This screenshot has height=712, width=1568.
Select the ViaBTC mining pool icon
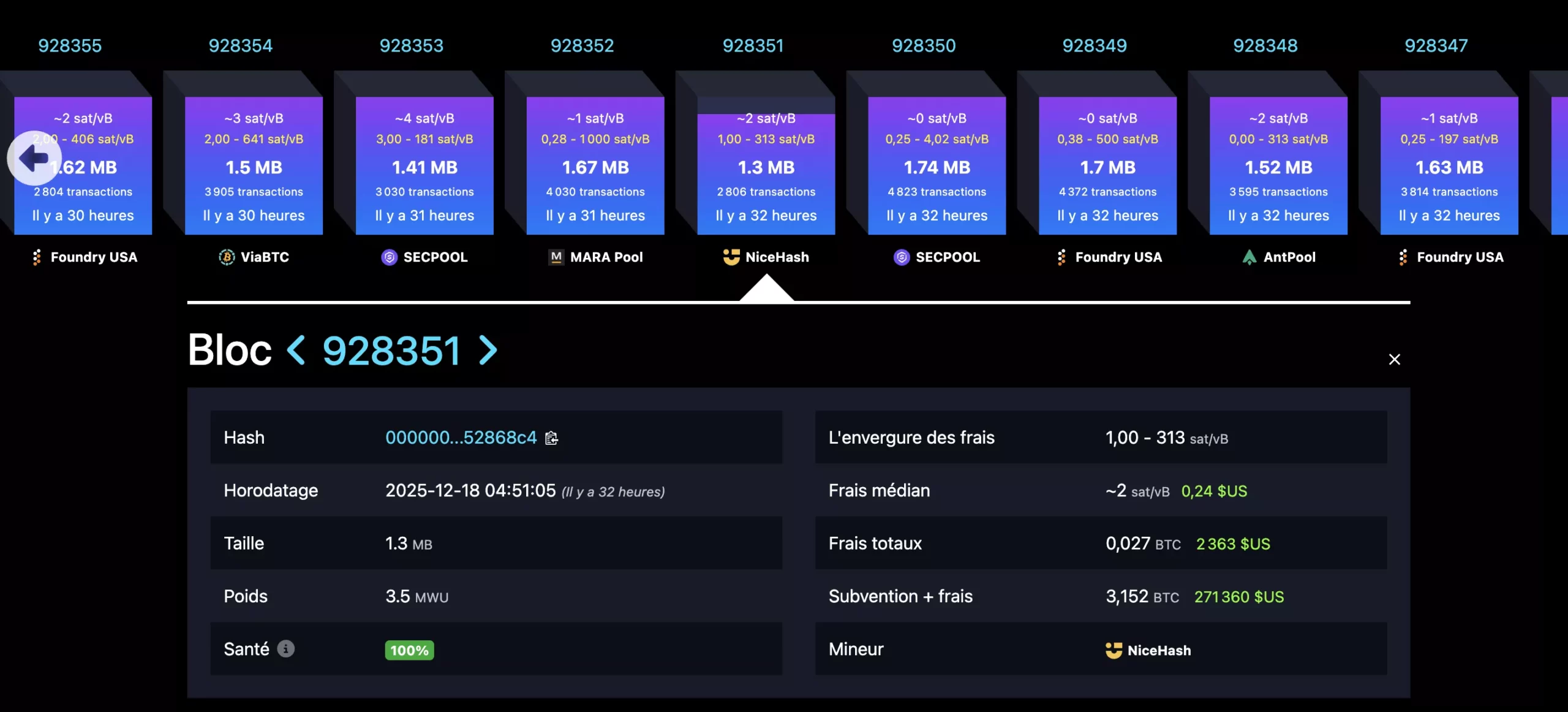227,257
